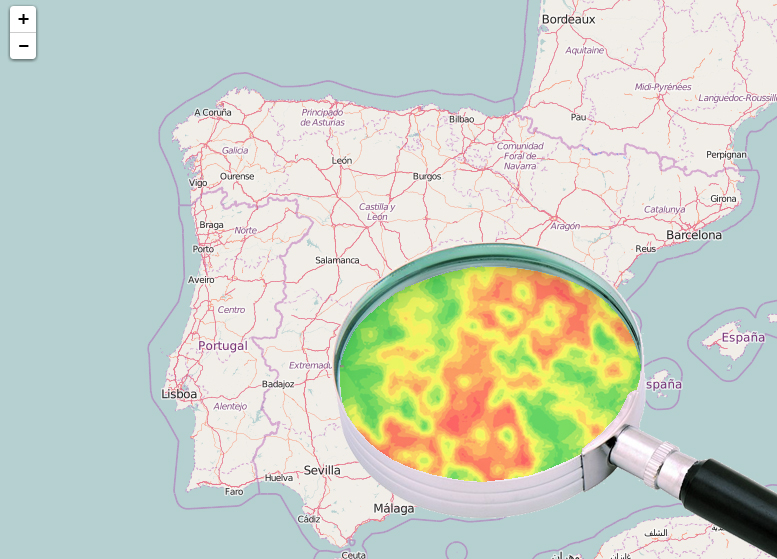Click the Salamanca city label
The image size is (777, 559).
(x=337, y=260)
